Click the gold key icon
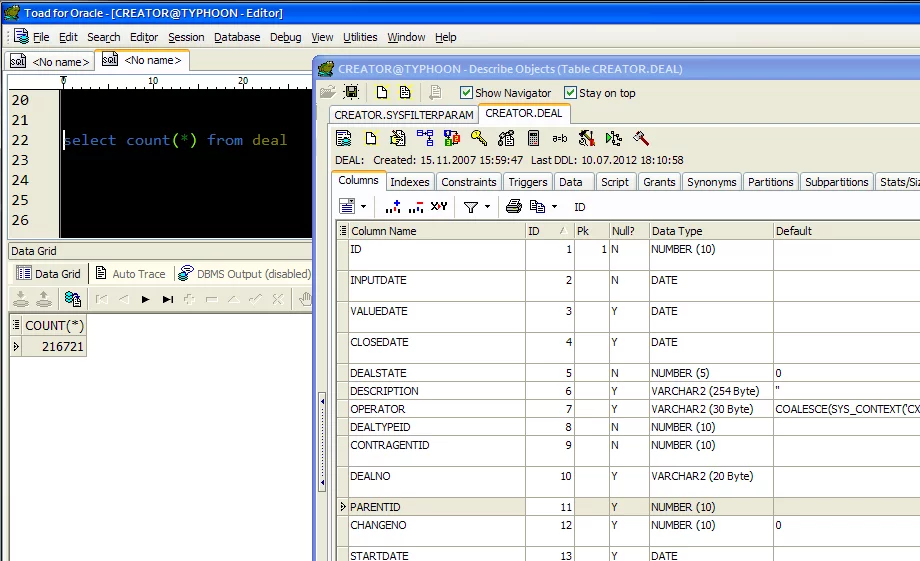This screenshot has width=920, height=561. pos(479,138)
